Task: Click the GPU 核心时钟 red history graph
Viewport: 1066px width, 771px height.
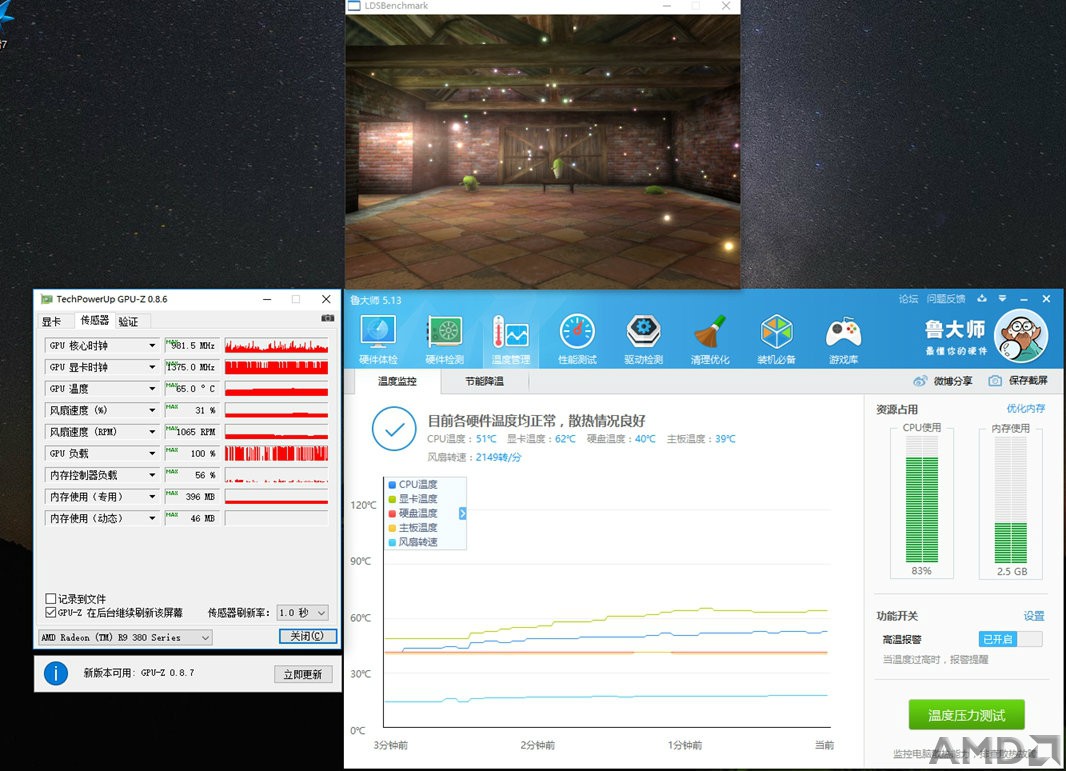Action: tap(277, 345)
